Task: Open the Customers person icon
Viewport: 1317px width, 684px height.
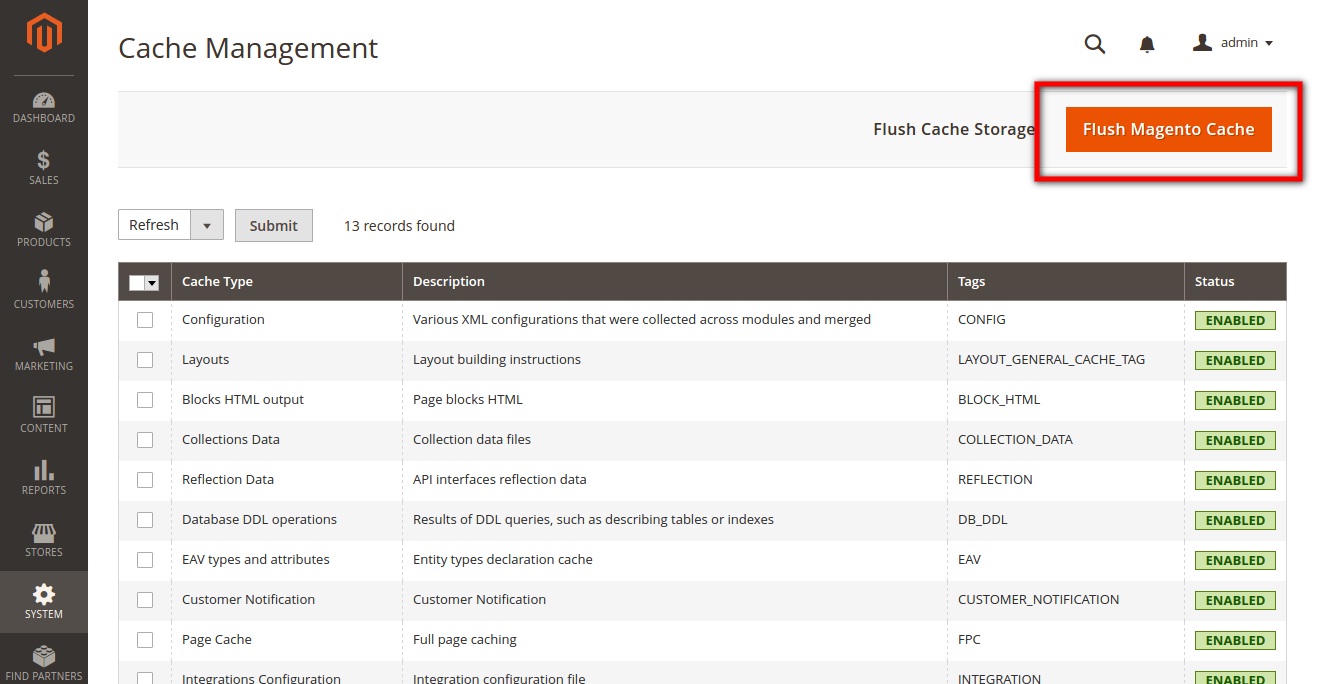Action: [x=44, y=284]
